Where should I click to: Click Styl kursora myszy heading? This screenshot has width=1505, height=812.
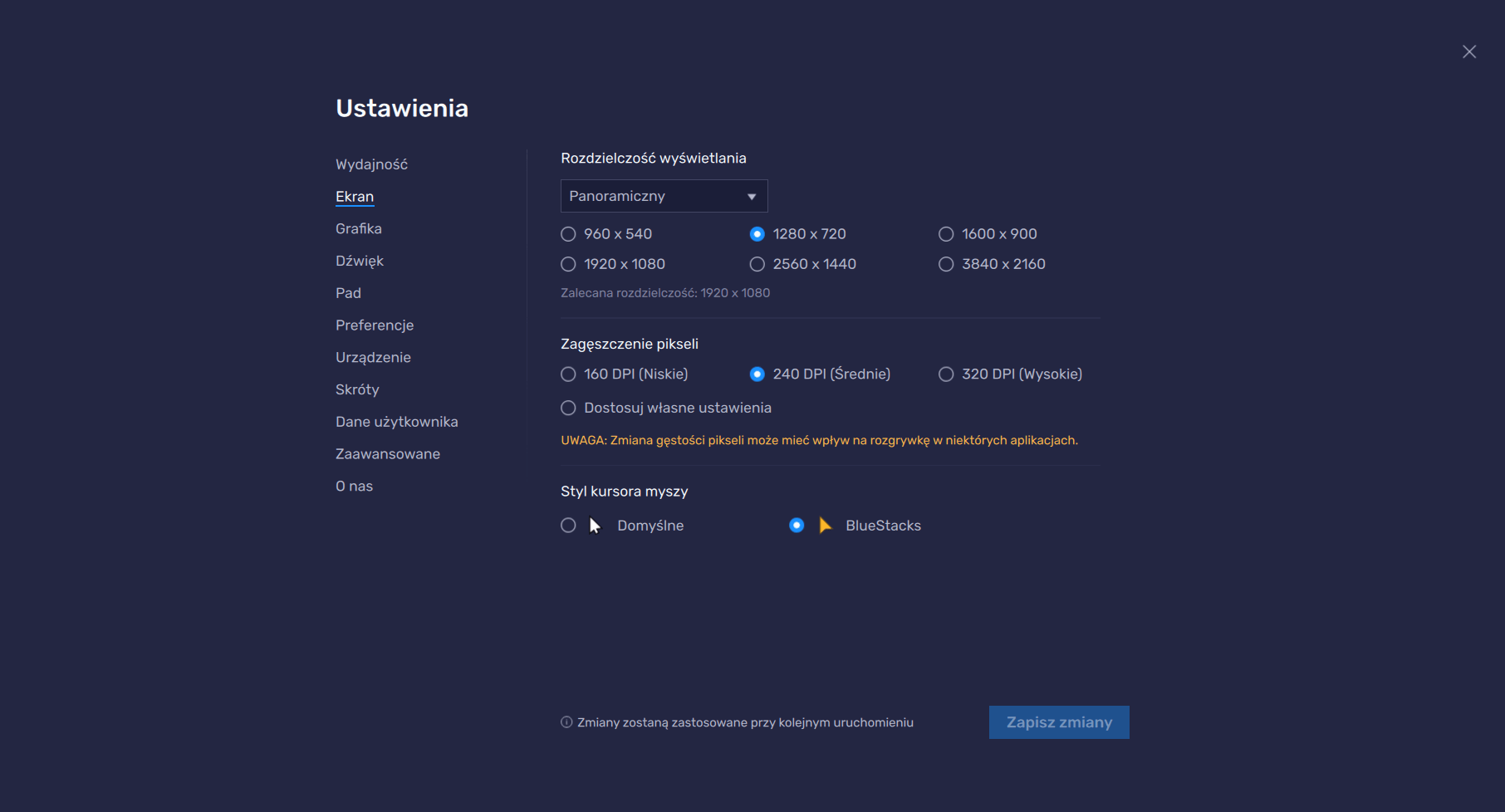[x=625, y=492]
